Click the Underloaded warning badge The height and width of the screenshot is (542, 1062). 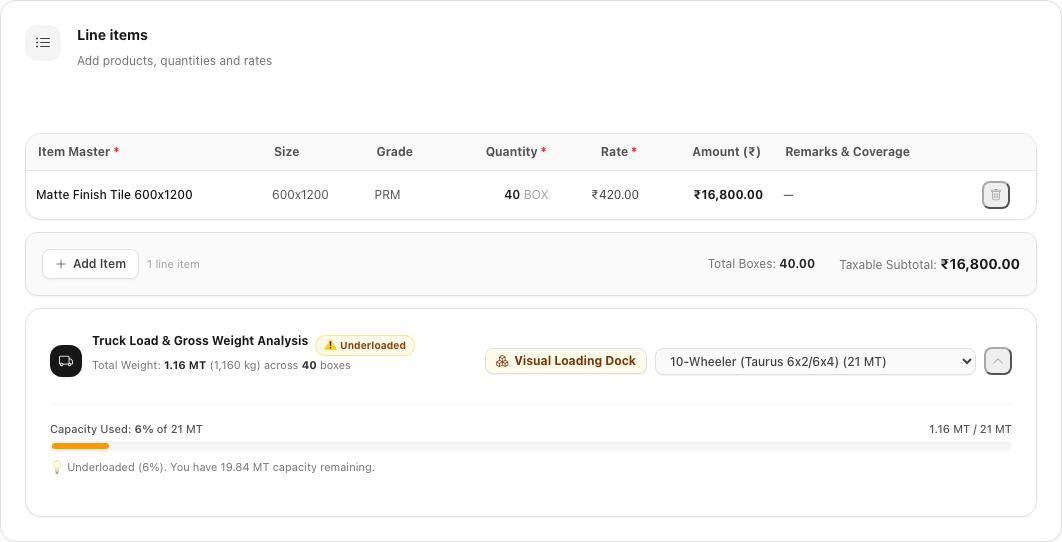click(365, 346)
